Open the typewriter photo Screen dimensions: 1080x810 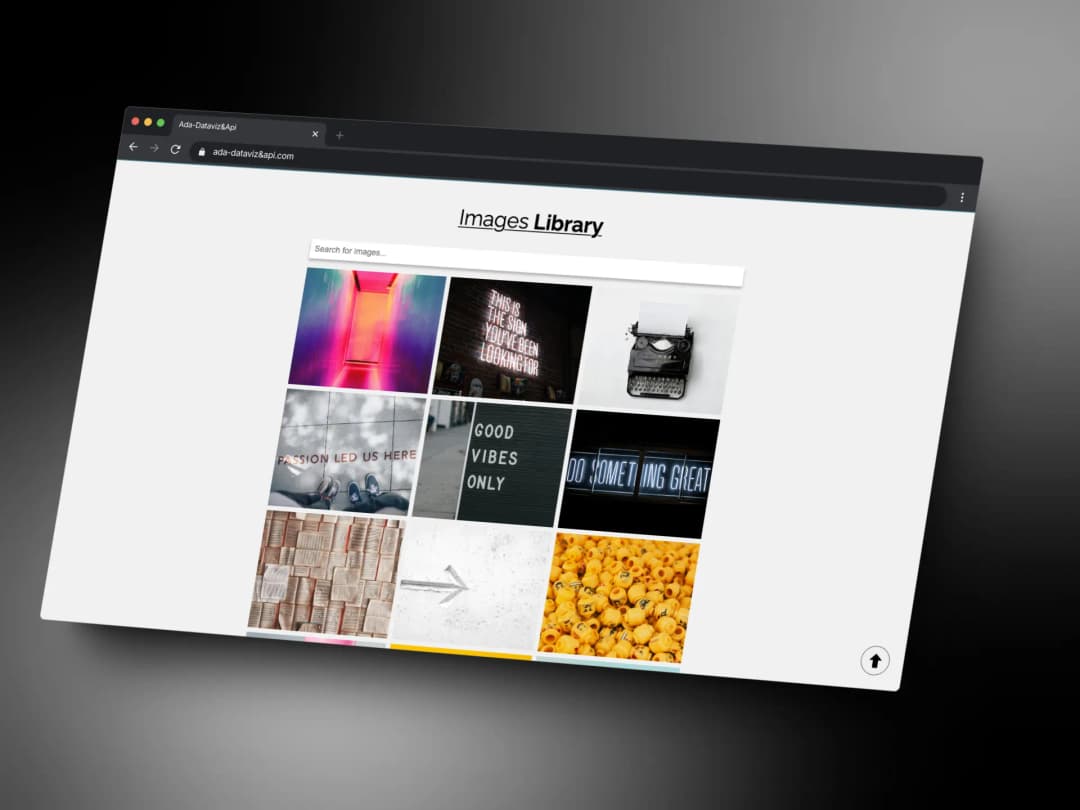pos(660,350)
